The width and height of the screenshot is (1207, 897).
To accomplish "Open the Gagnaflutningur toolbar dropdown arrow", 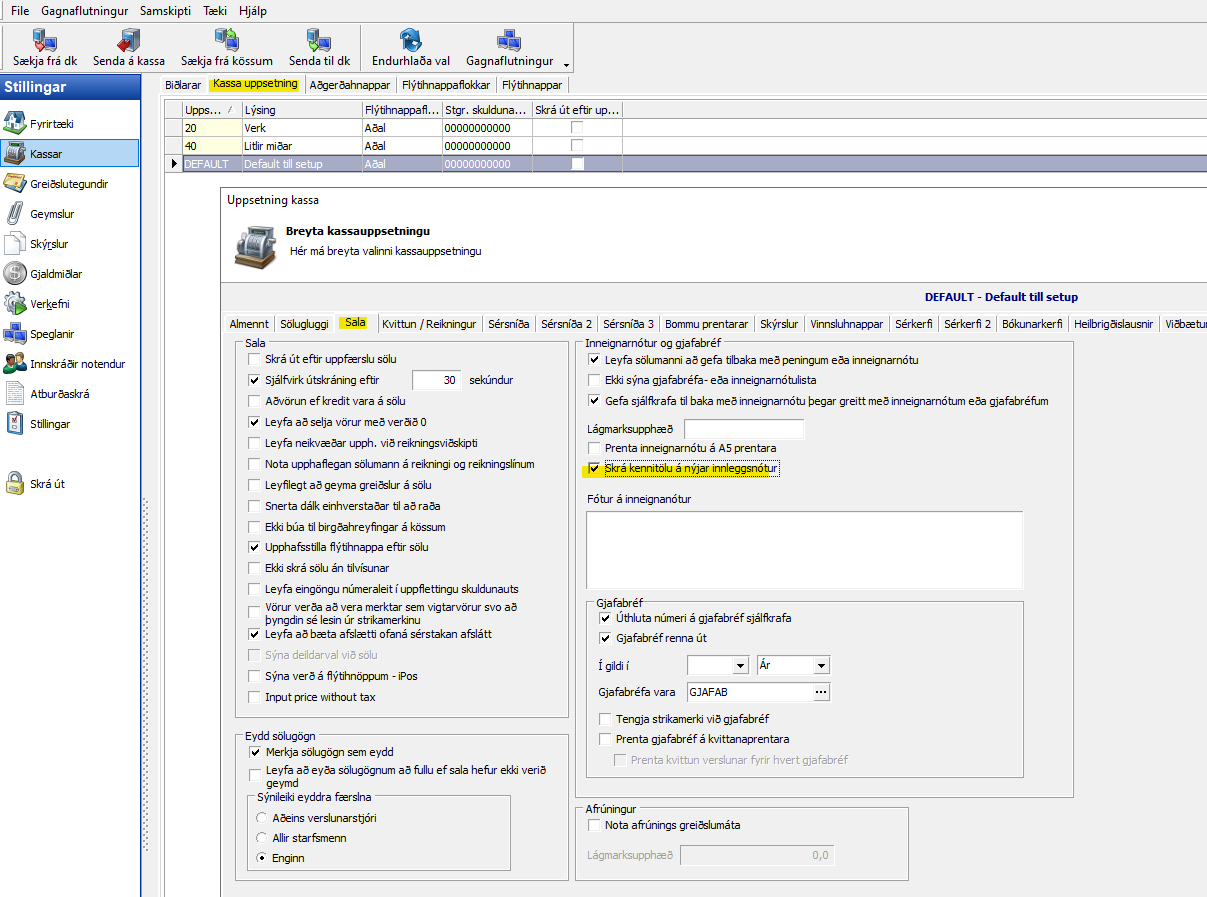I will [566, 65].
